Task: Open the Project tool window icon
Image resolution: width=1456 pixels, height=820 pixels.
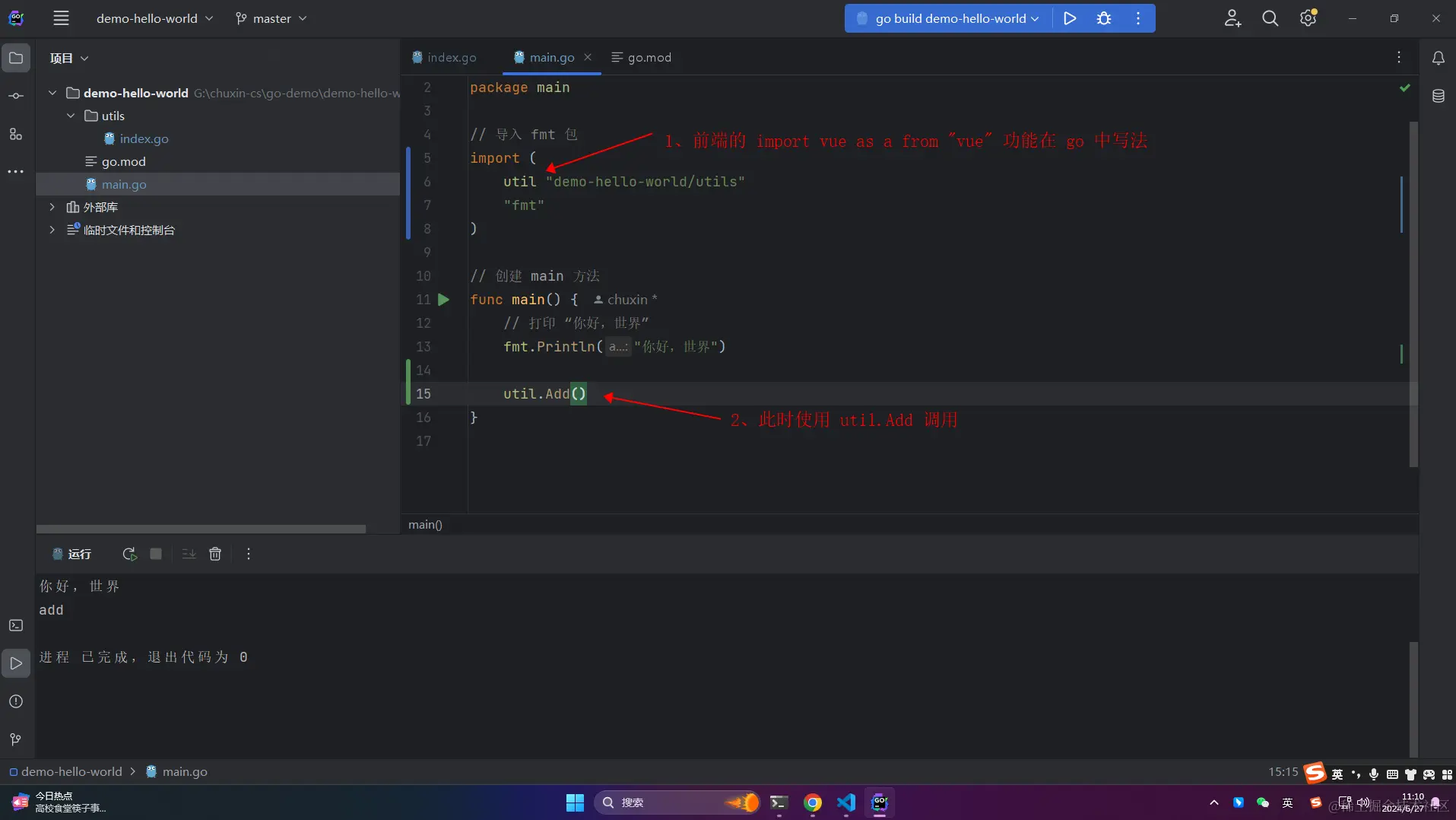Action: tap(16, 58)
